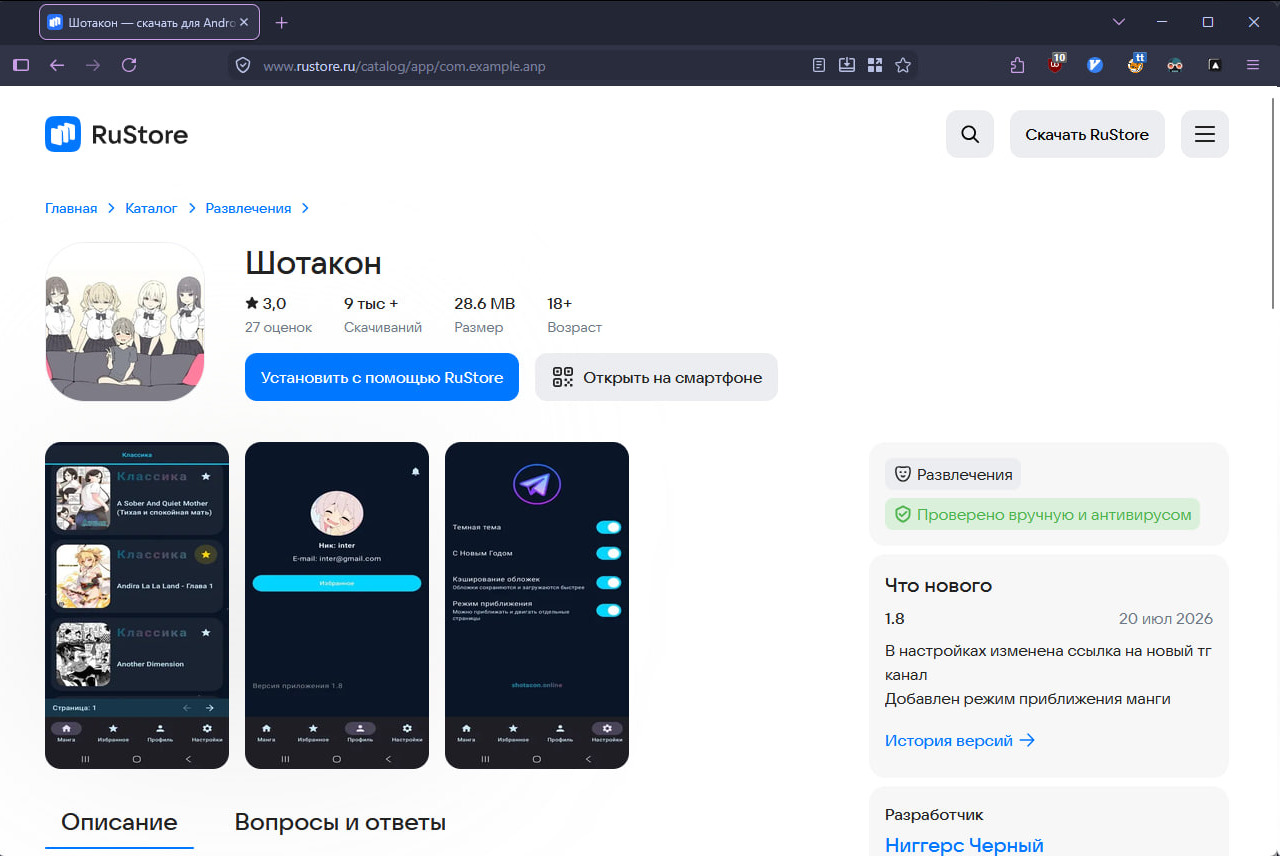The image size is (1280, 856).
Task: Open the first screenshot showing the manga list
Action: 137,605
